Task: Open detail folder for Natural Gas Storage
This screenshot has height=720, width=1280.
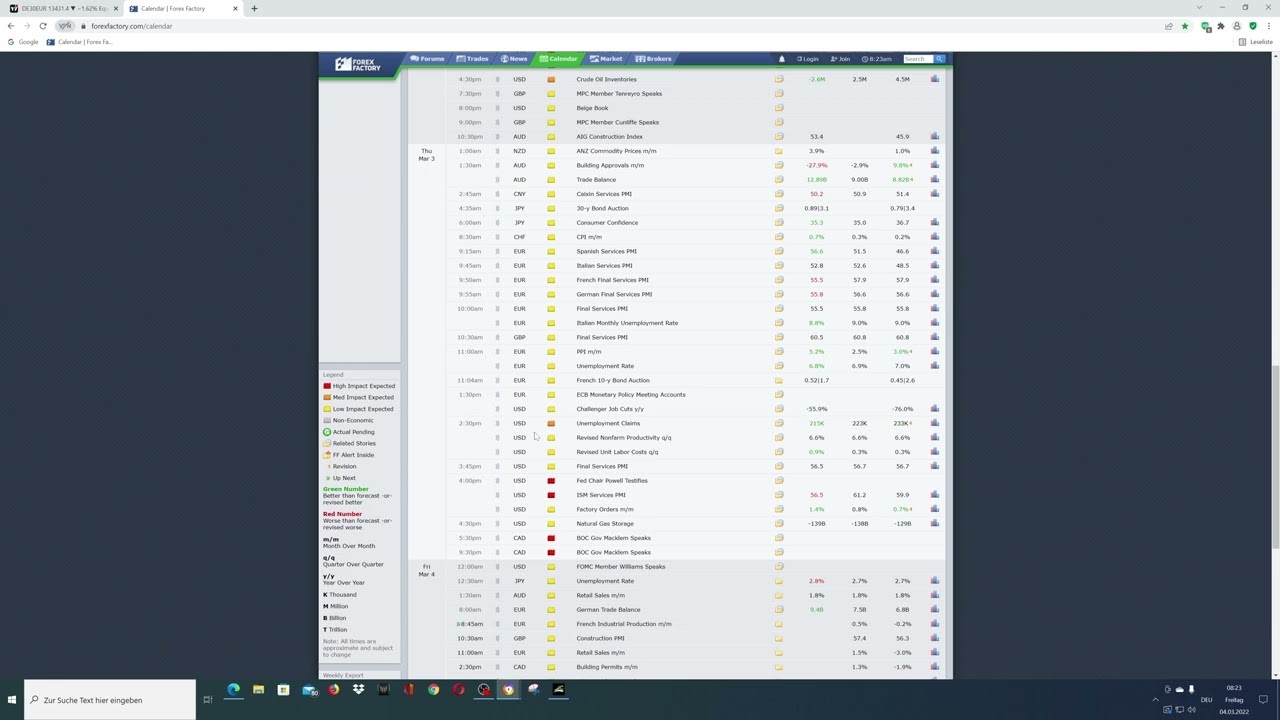Action: pos(779,523)
